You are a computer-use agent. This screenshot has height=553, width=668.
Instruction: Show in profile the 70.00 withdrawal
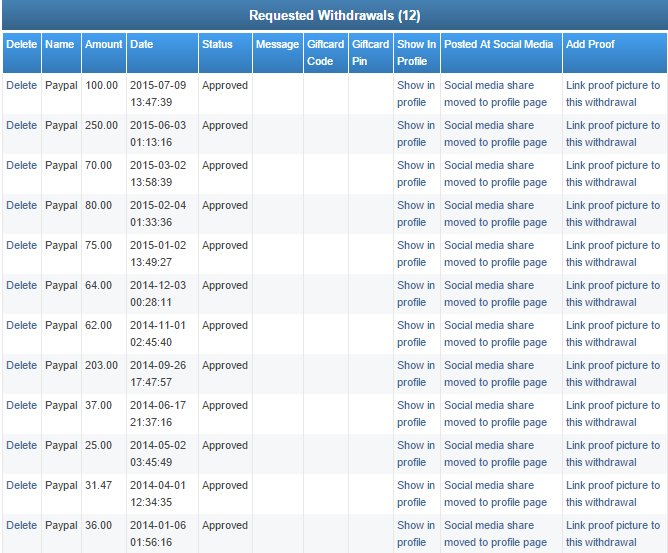[x=416, y=174]
